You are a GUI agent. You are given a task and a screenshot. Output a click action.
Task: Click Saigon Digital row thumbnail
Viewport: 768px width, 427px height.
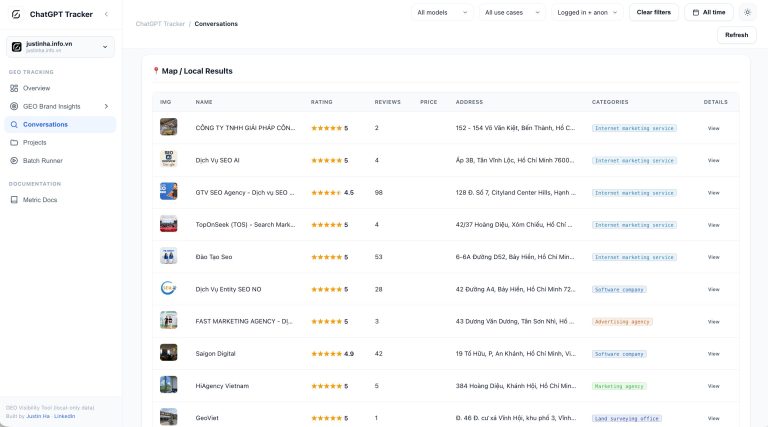(x=168, y=353)
